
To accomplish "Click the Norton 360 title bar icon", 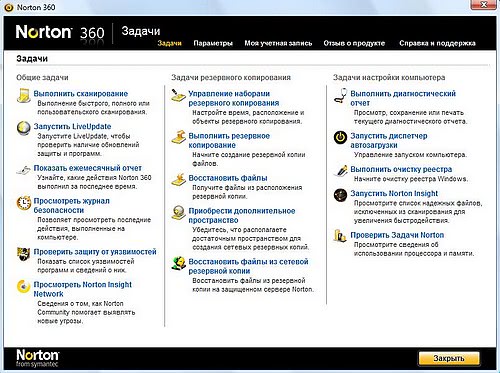I will (8, 7).
